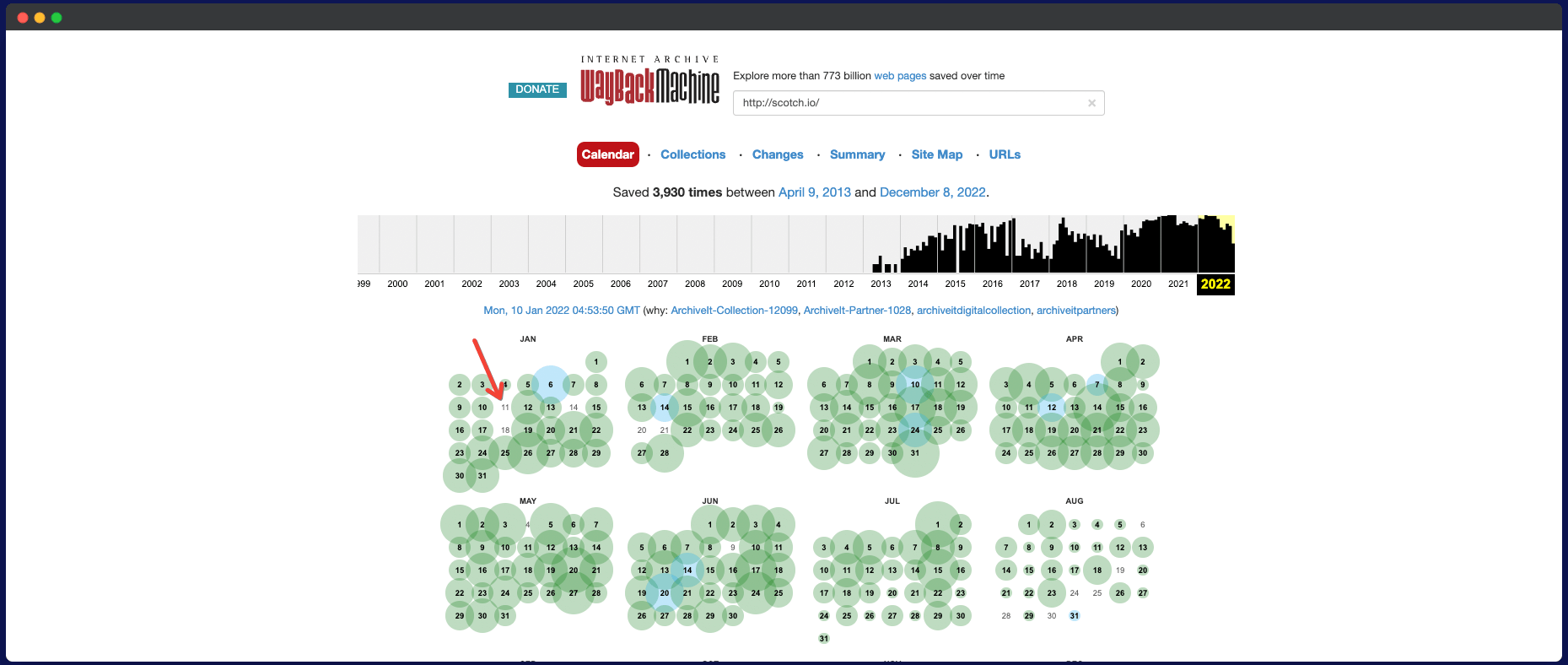
Task: Select year 2021 in the timeline
Action: [1178, 284]
